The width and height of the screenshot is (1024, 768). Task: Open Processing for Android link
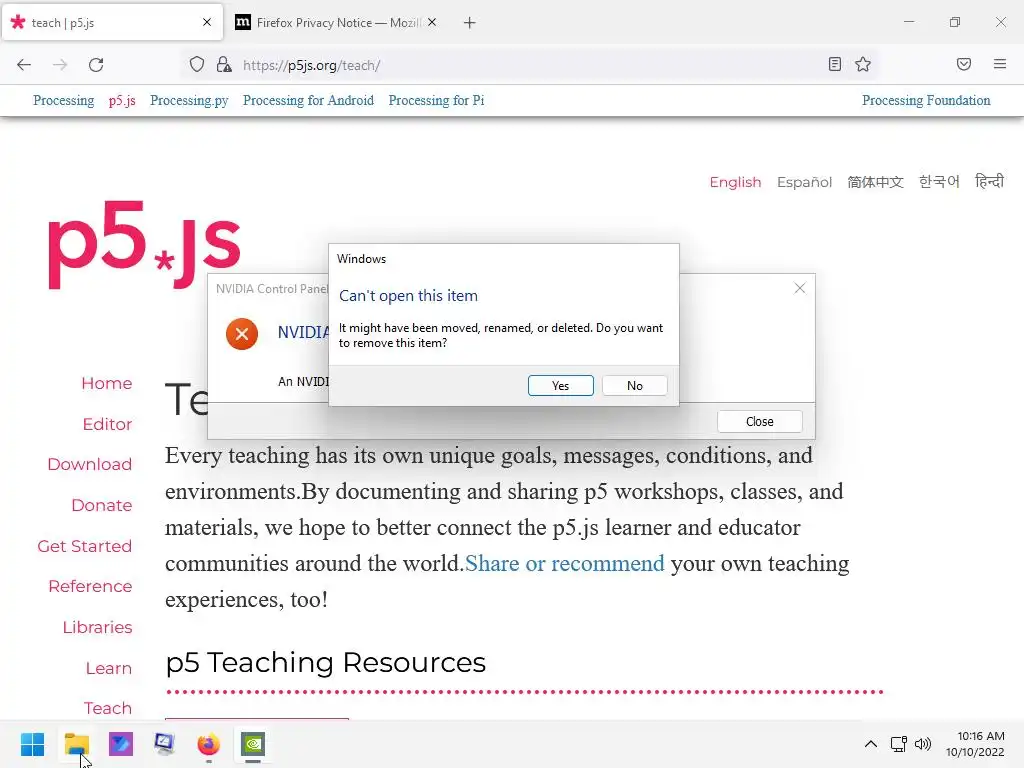[x=308, y=101]
